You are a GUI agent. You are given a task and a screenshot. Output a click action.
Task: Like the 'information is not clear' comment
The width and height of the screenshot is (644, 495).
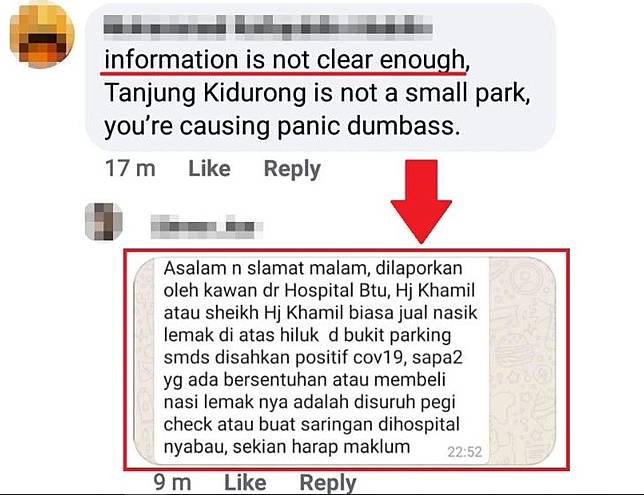[209, 168]
